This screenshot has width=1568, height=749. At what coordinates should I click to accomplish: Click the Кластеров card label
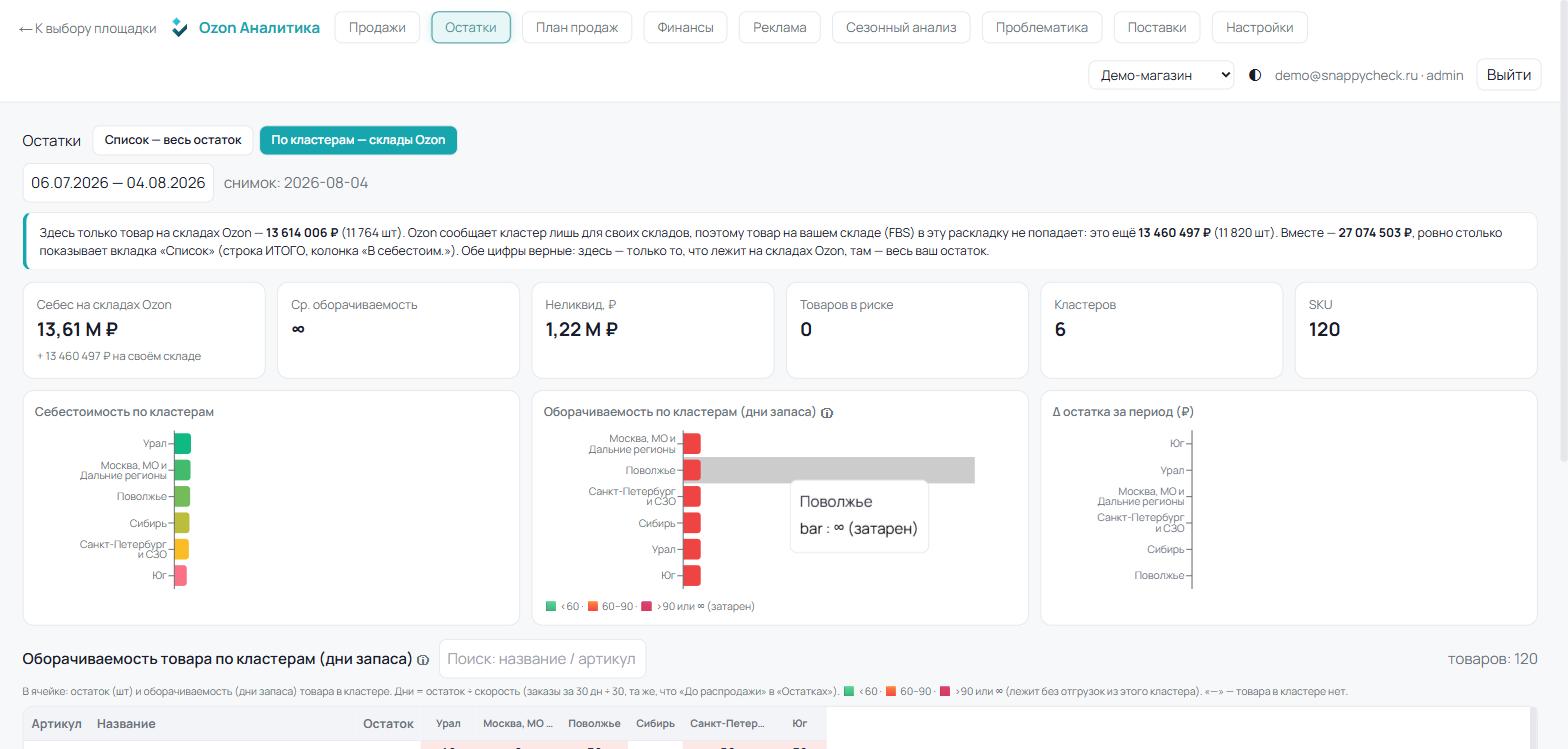coord(1085,305)
